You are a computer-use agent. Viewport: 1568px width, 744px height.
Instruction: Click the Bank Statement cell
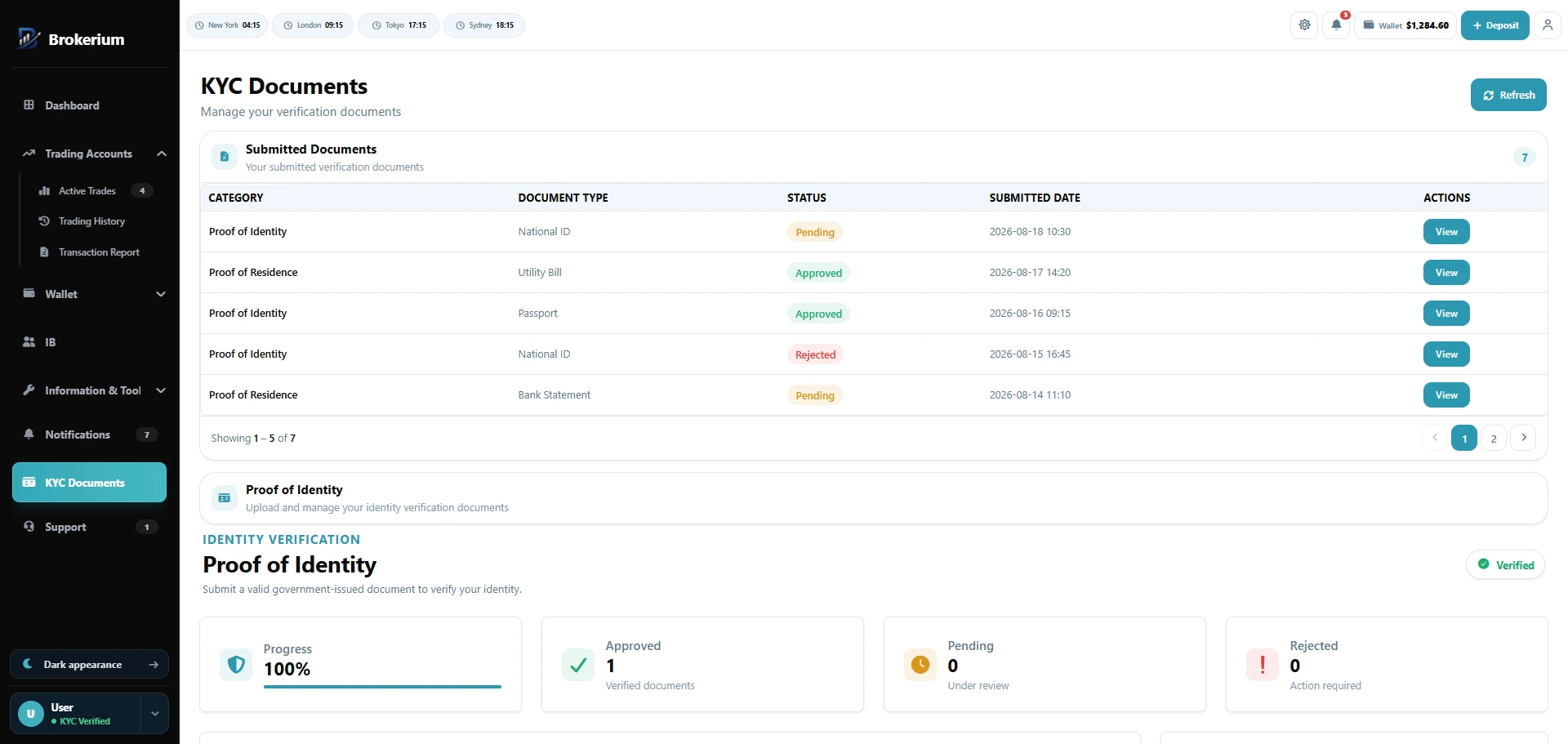pyautogui.click(x=555, y=395)
